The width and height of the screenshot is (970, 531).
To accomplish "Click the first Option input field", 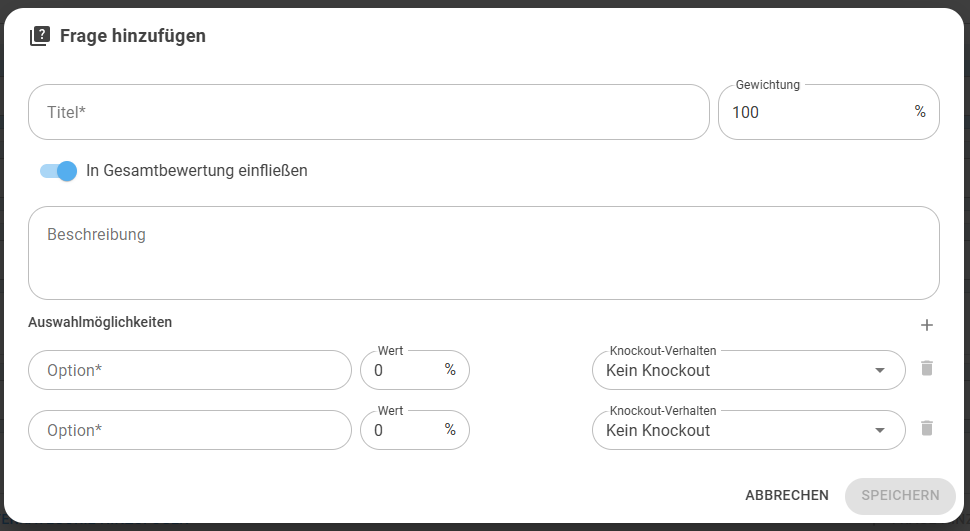I will coord(190,370).
